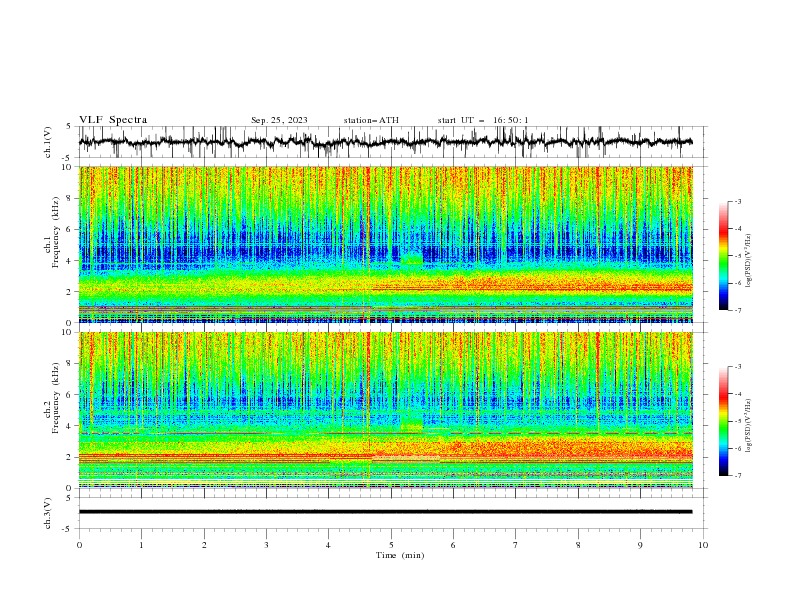This screenshot has width=792, height=612.
Task: Click the "3" time axis tick label
Action: (266, 545)
